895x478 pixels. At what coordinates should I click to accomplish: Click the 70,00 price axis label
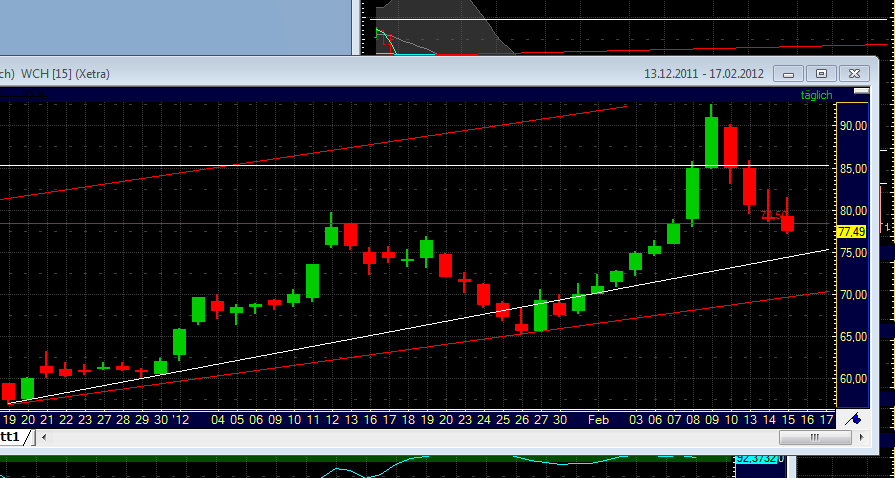853,295
